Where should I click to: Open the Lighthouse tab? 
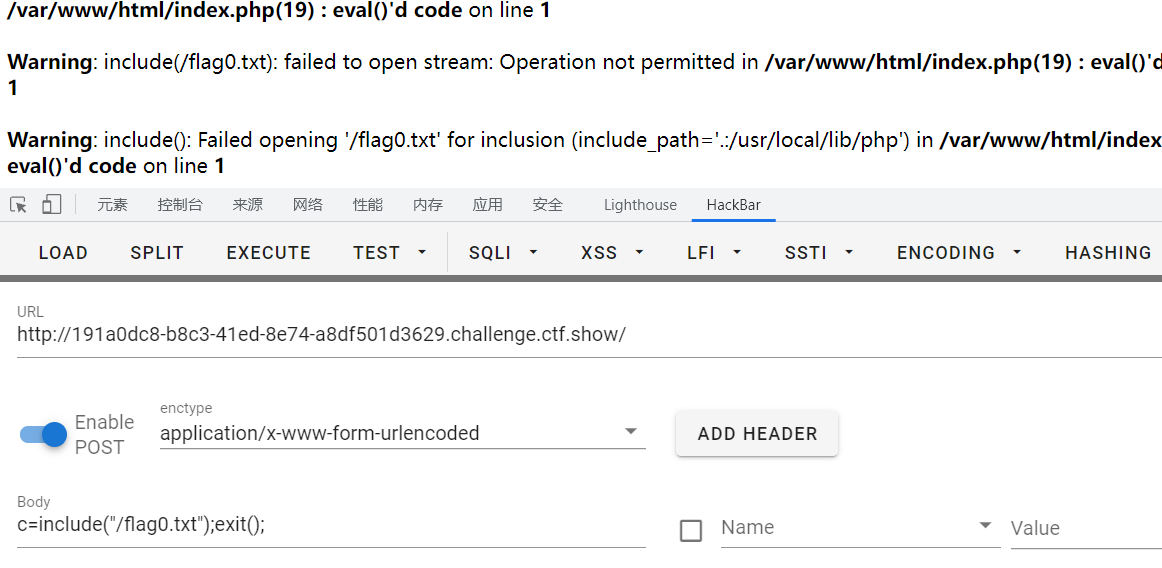click(640, 205)
